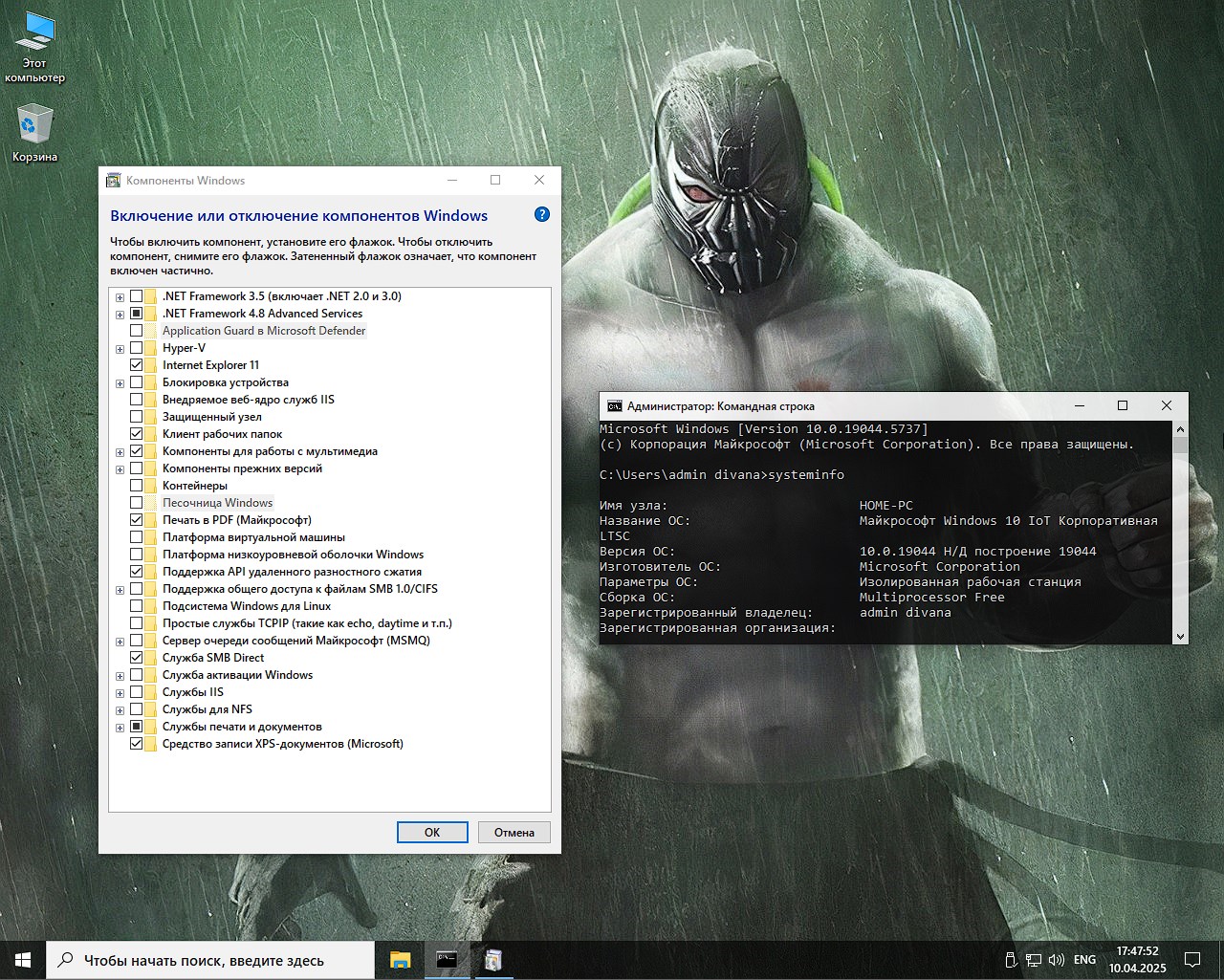
Task: Click the folder icon beside Защищенный узел
Action: (x=151, y=417)
